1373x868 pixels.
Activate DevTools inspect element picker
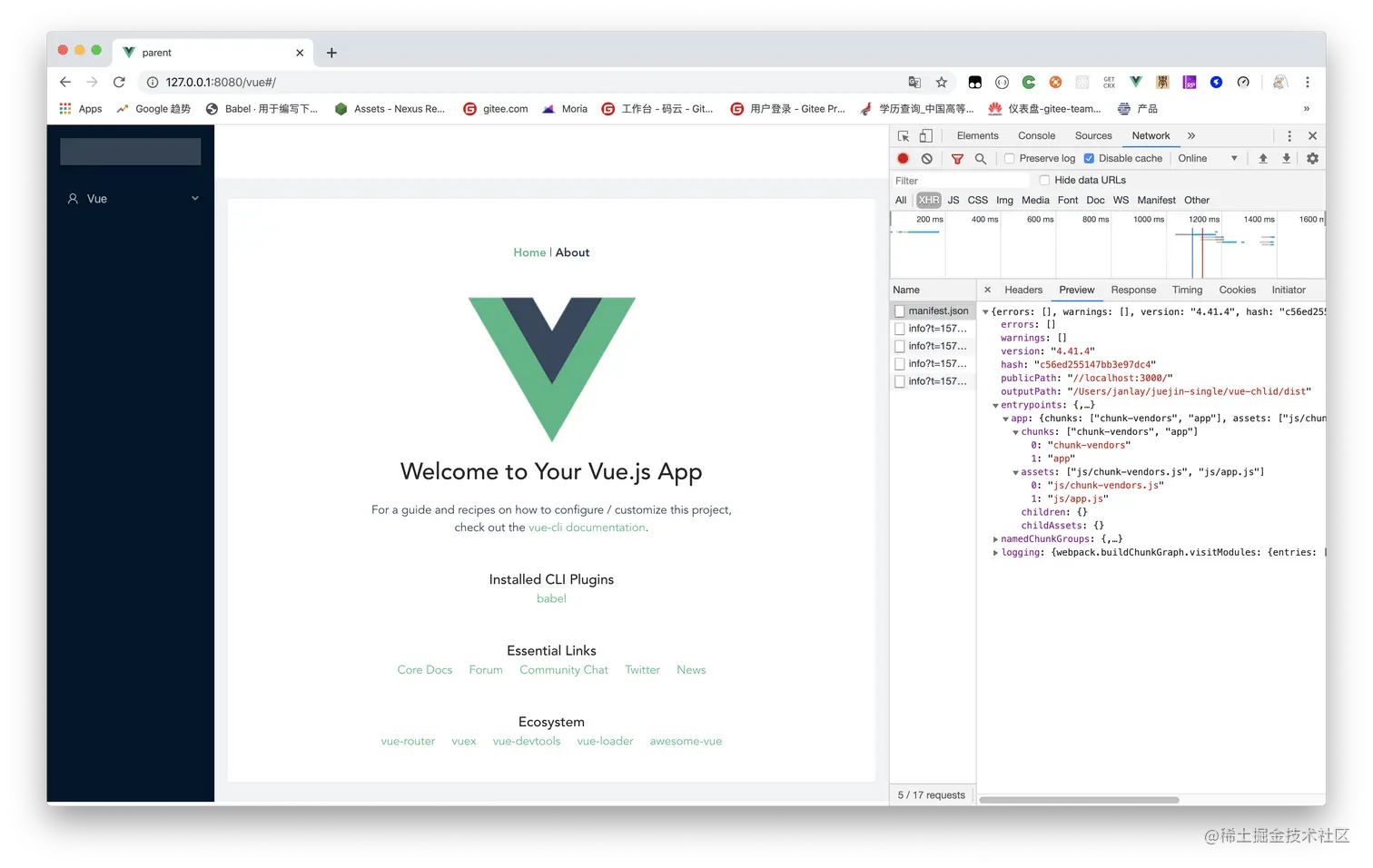(x=904, y=136)
